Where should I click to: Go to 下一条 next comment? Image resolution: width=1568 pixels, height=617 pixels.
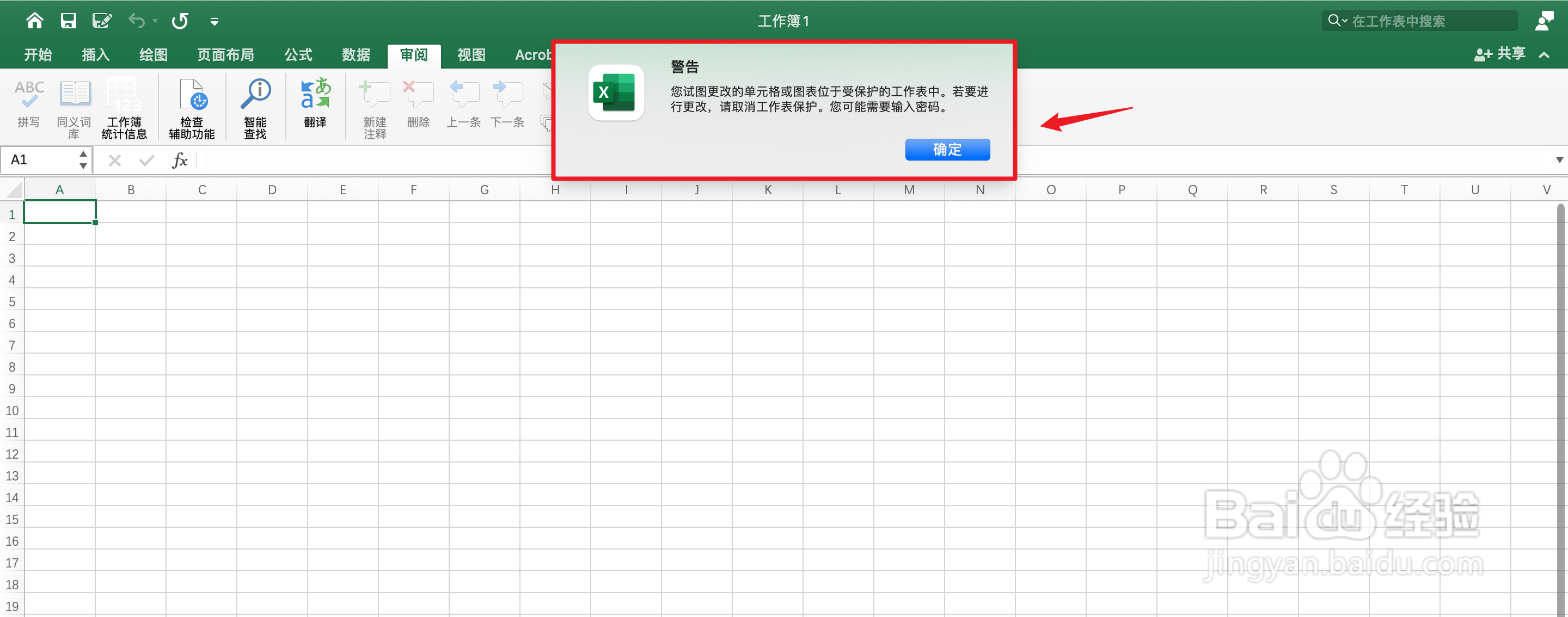[507, 104]
